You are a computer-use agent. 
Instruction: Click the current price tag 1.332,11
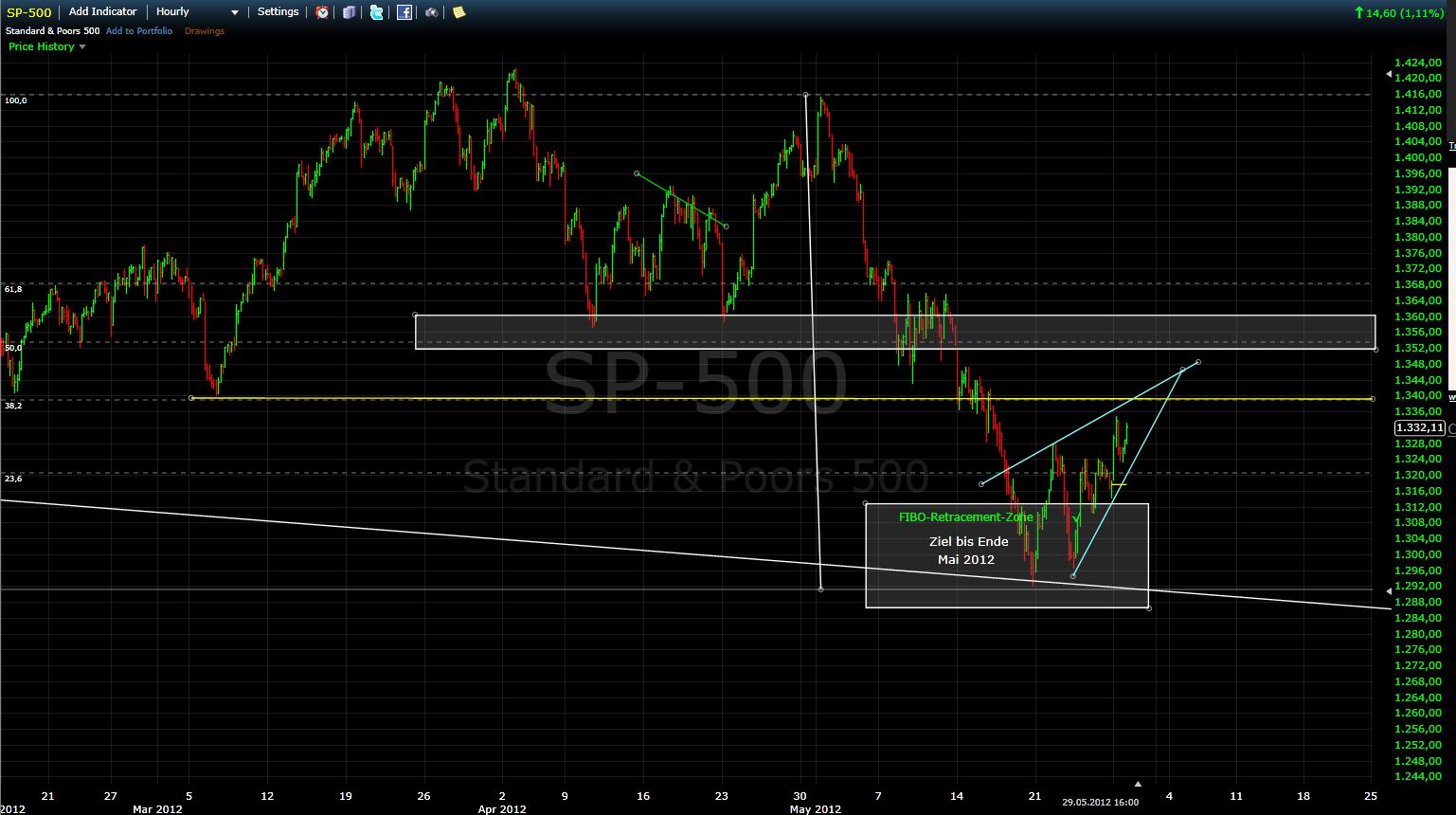pos(1419,428)
